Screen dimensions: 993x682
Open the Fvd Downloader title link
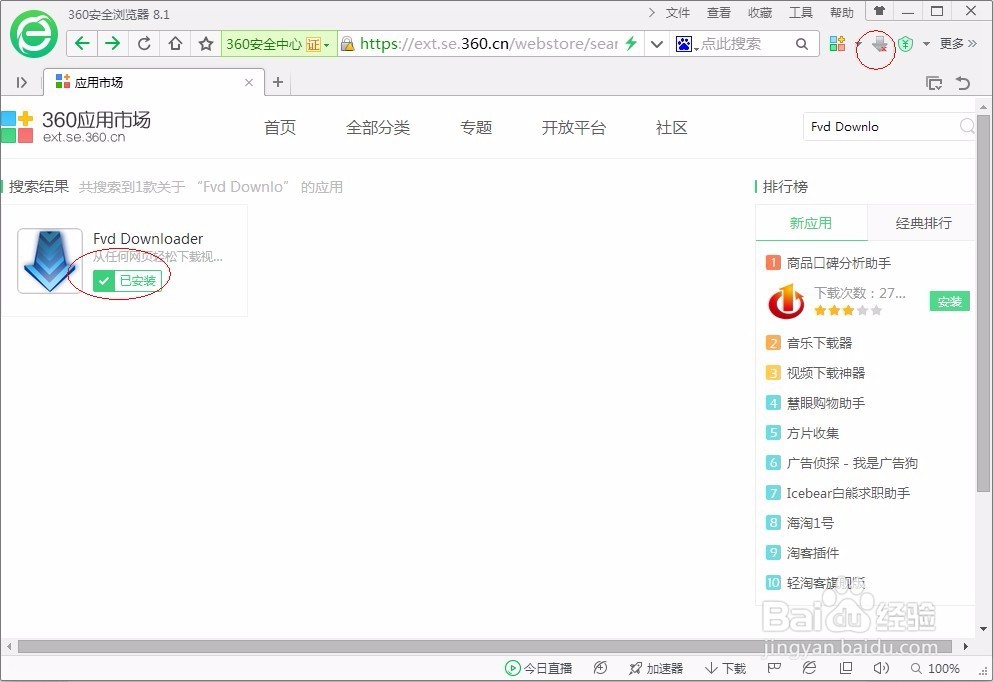pos(148,239)
